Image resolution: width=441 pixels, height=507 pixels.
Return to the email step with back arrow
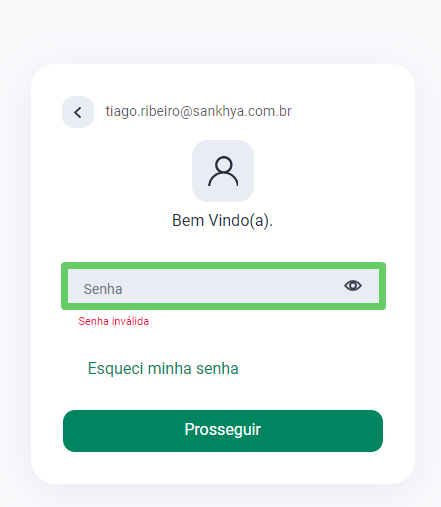[x=78, y=112]
